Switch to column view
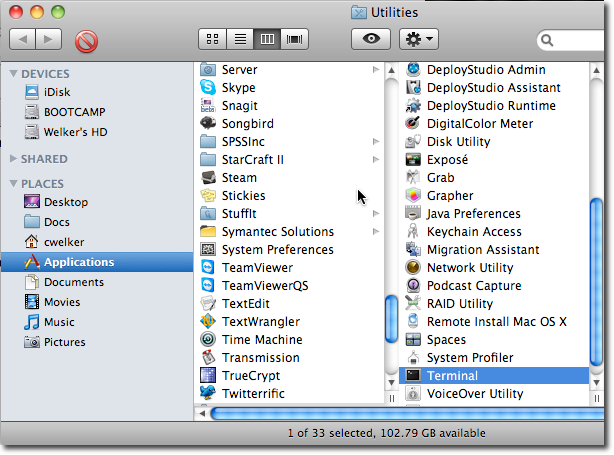614x455 pixels. (x=267, y=39)
